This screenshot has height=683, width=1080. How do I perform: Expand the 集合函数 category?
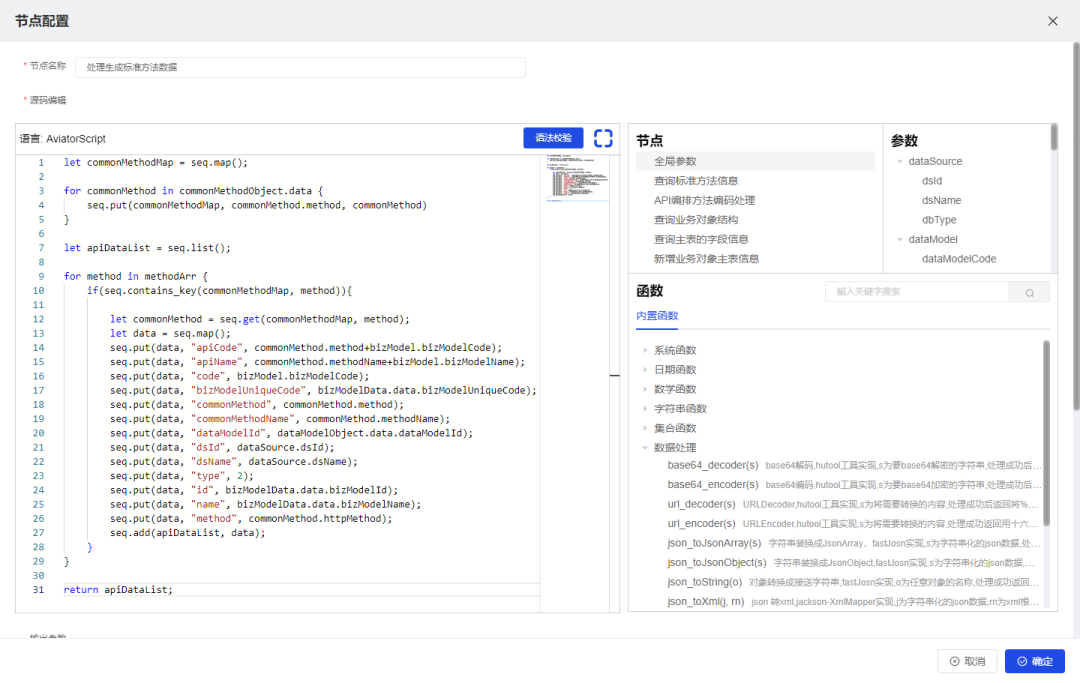click(645, 428)
